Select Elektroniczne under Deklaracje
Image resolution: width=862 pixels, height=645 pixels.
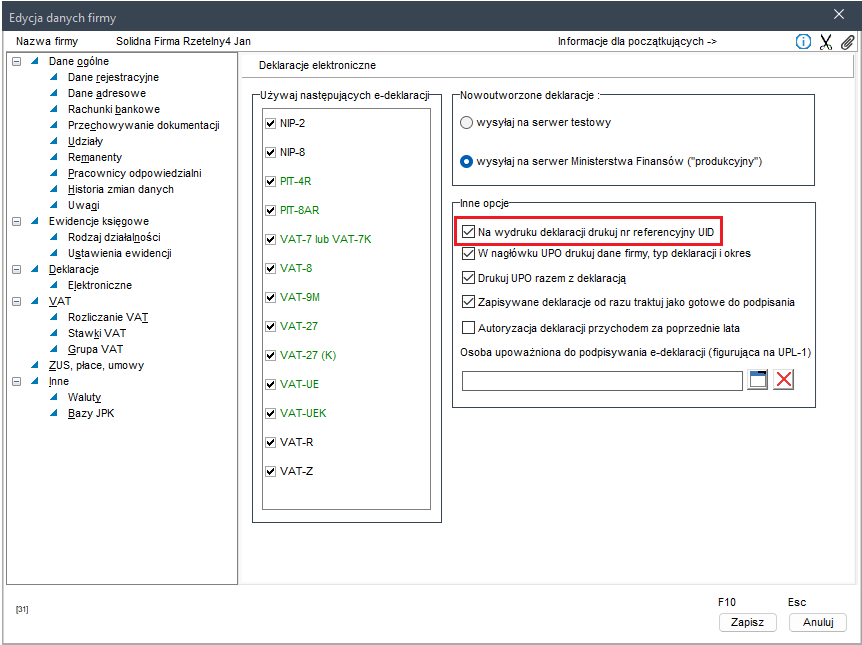(100, 285)
